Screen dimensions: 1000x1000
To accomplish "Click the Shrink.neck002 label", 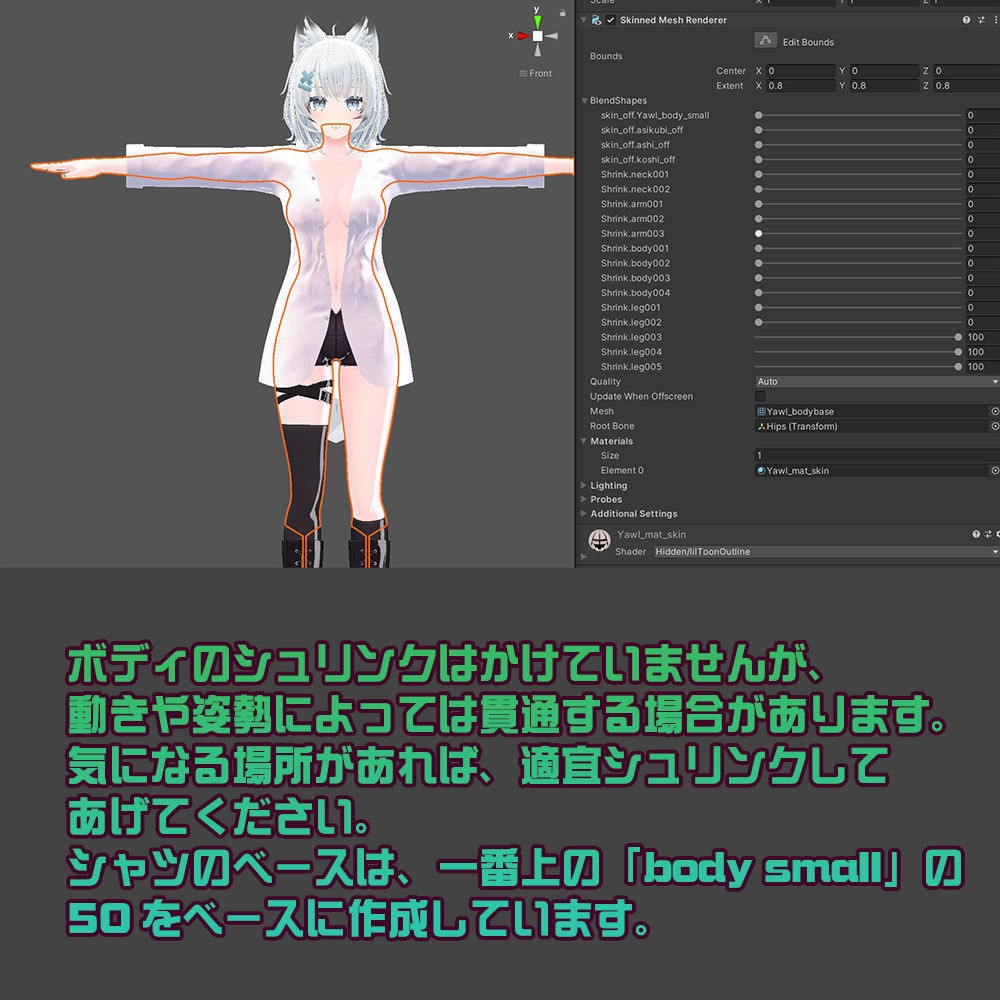I will pyautogui.click(x=635, y=189).
